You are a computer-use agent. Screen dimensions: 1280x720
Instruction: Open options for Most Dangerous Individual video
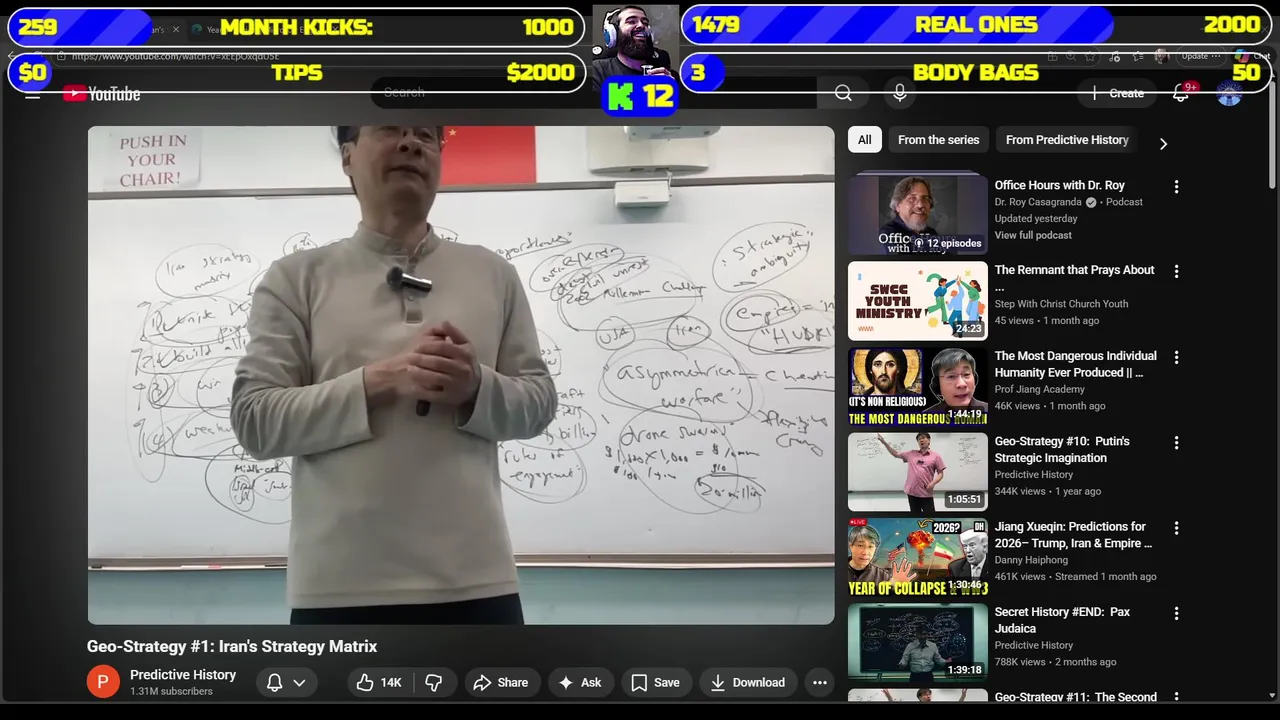pos(1176,357)
